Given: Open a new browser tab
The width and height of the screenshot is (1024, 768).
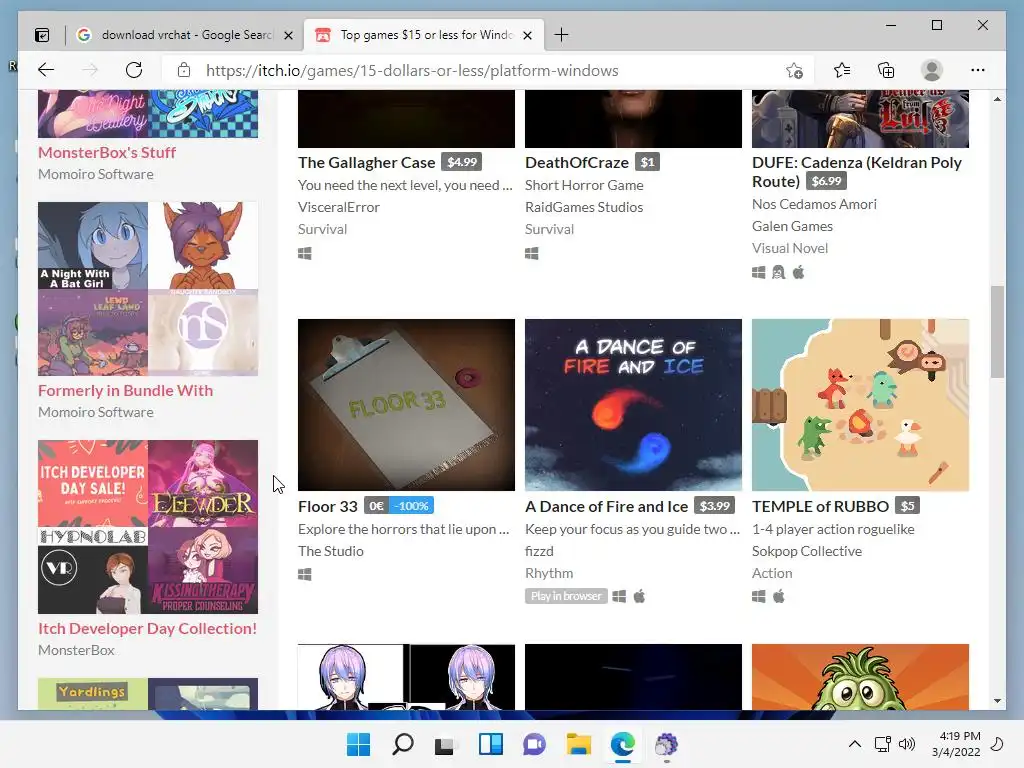Looking at the screenshot, I should [561, 35].
